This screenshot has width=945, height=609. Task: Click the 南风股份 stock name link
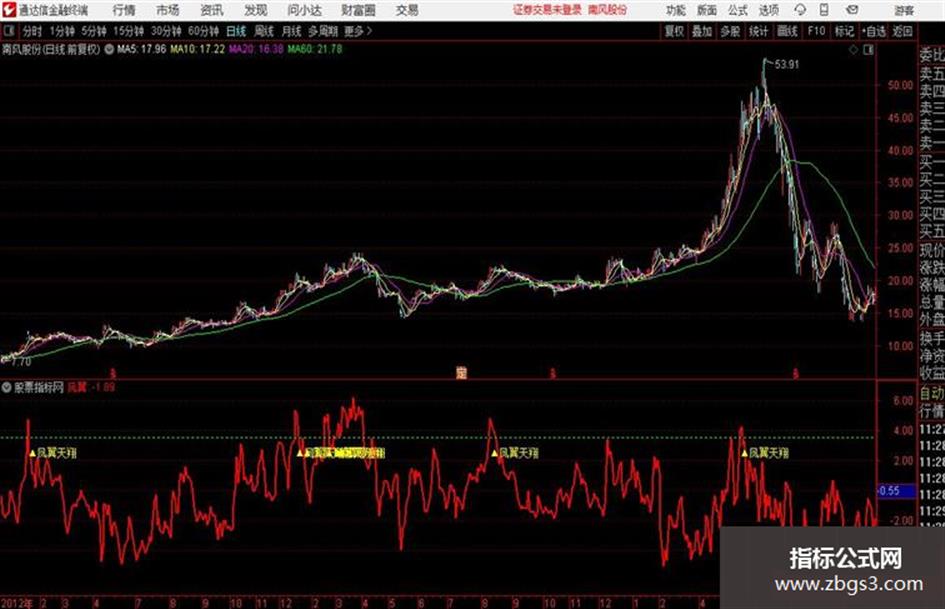pyautogui.click(x=608, y=10)
